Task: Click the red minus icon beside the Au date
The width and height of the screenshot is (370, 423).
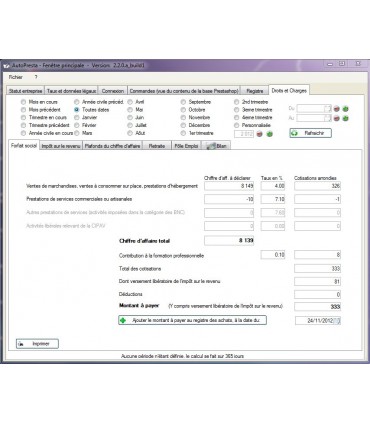Action: tap(337, 118)
